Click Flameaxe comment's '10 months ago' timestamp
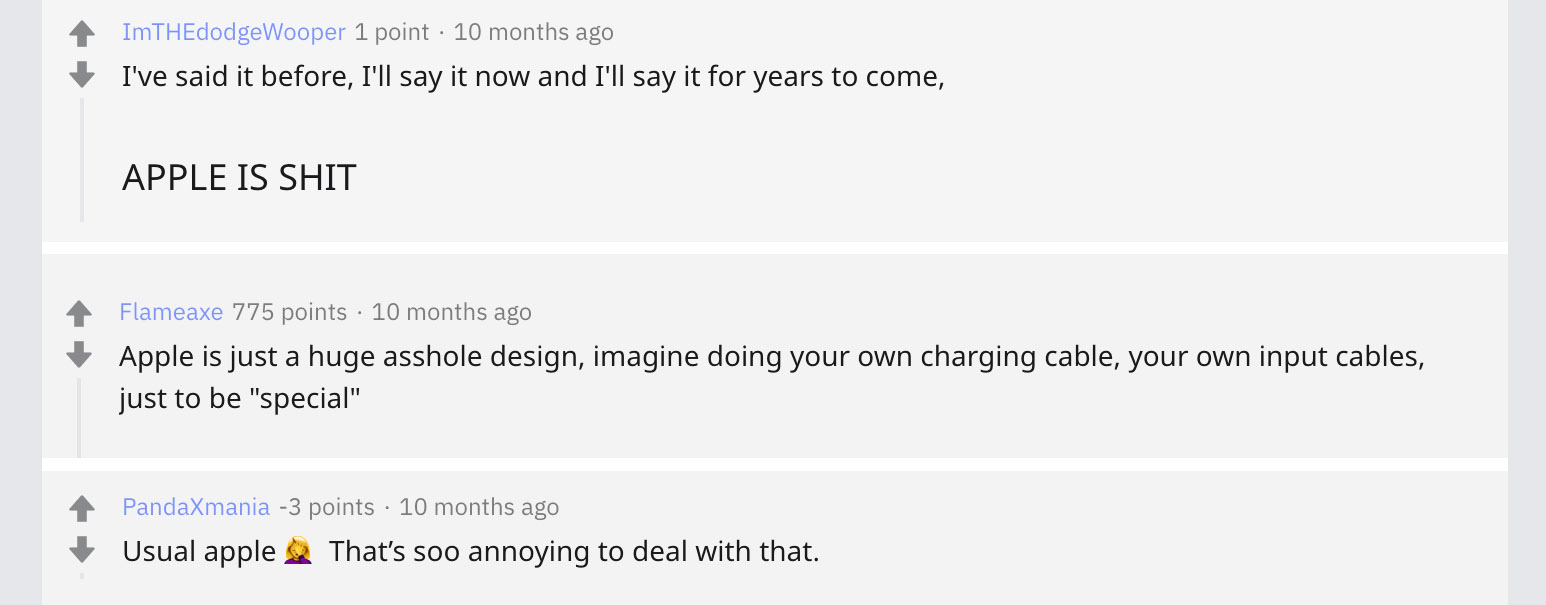 click(451, 312)
